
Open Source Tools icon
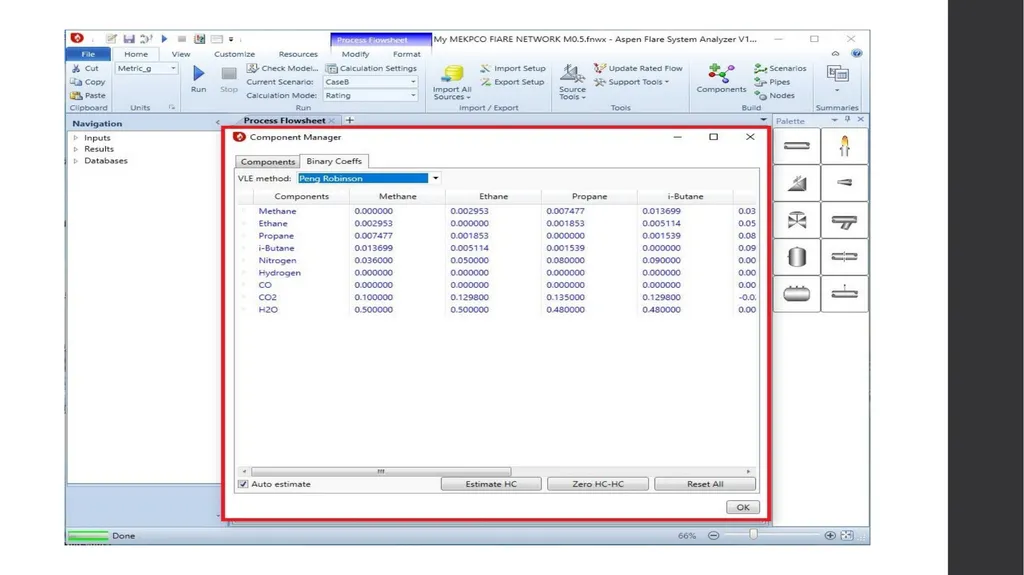572,73
